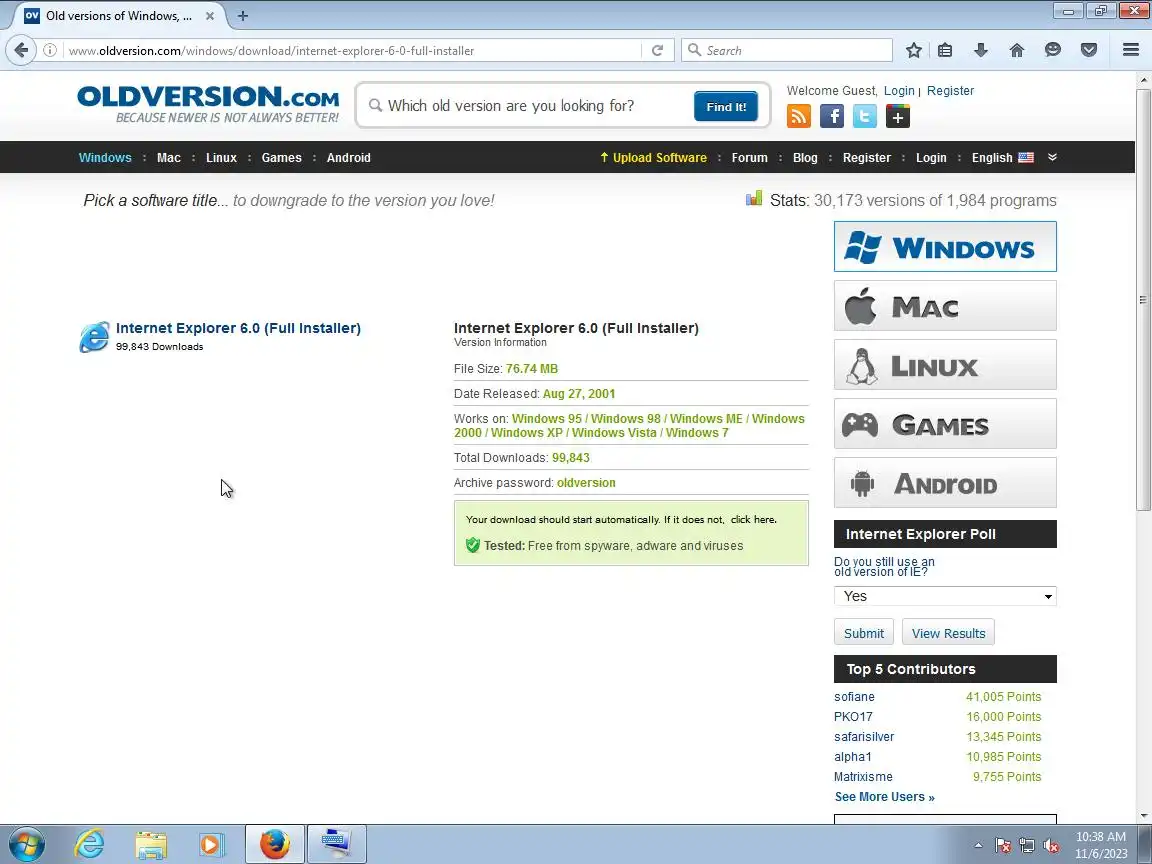Open Android in the navigation bar
Image resolution: width=1152 pixels, height=864 pixels.
tap(348, 157)
